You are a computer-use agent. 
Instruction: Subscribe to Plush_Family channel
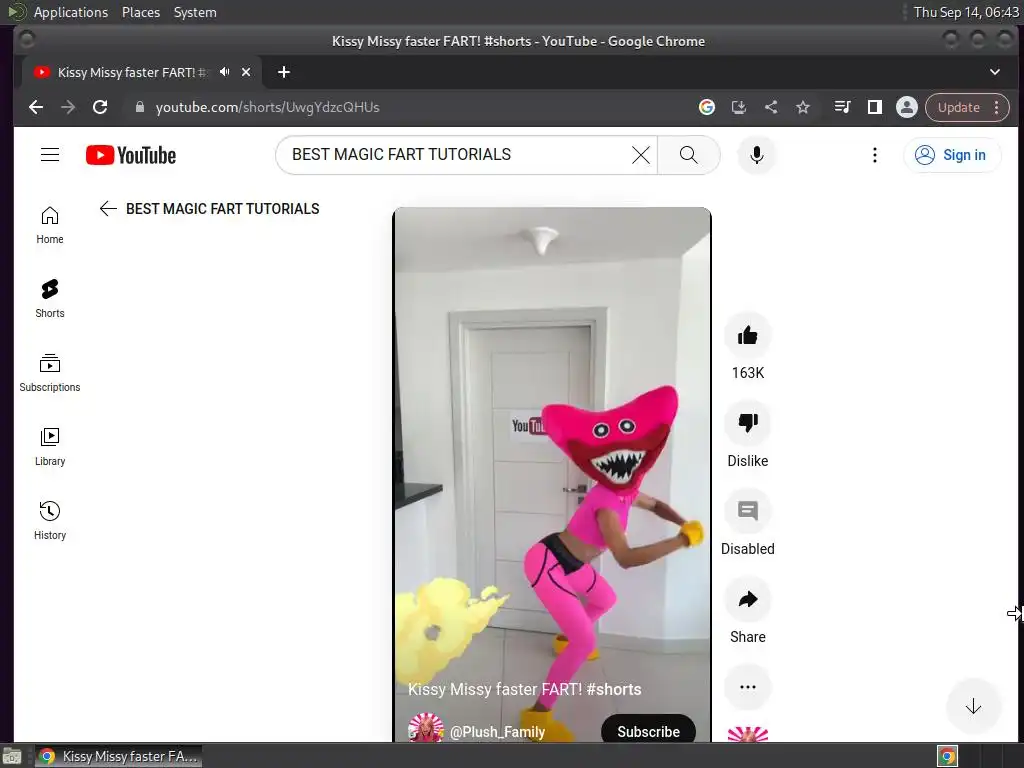(648, 731)
